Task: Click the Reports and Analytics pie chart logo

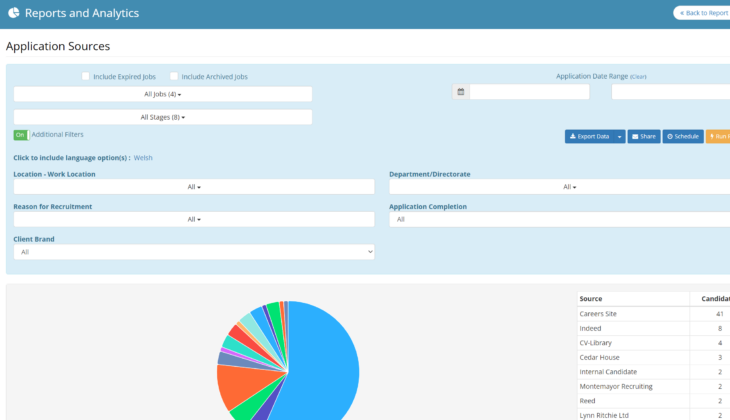Action: pos(13,13)
